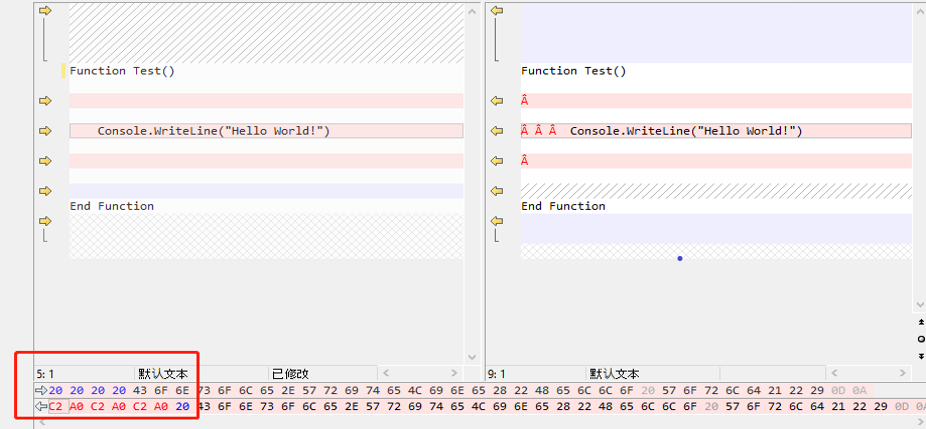Click '43' byte in top hex row
This screenshot has height=429, width=926.
(x=140, y=391)
